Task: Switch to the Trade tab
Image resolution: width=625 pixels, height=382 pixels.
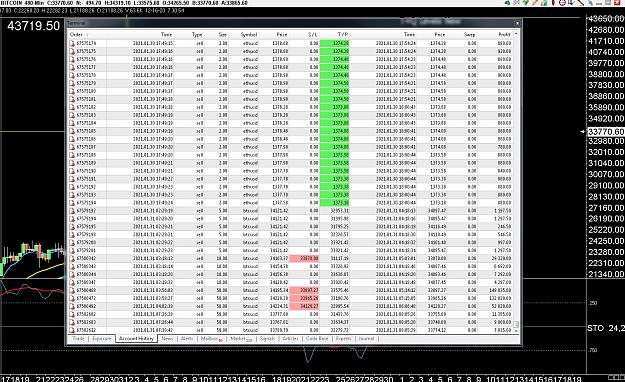Action: [79, 339]
